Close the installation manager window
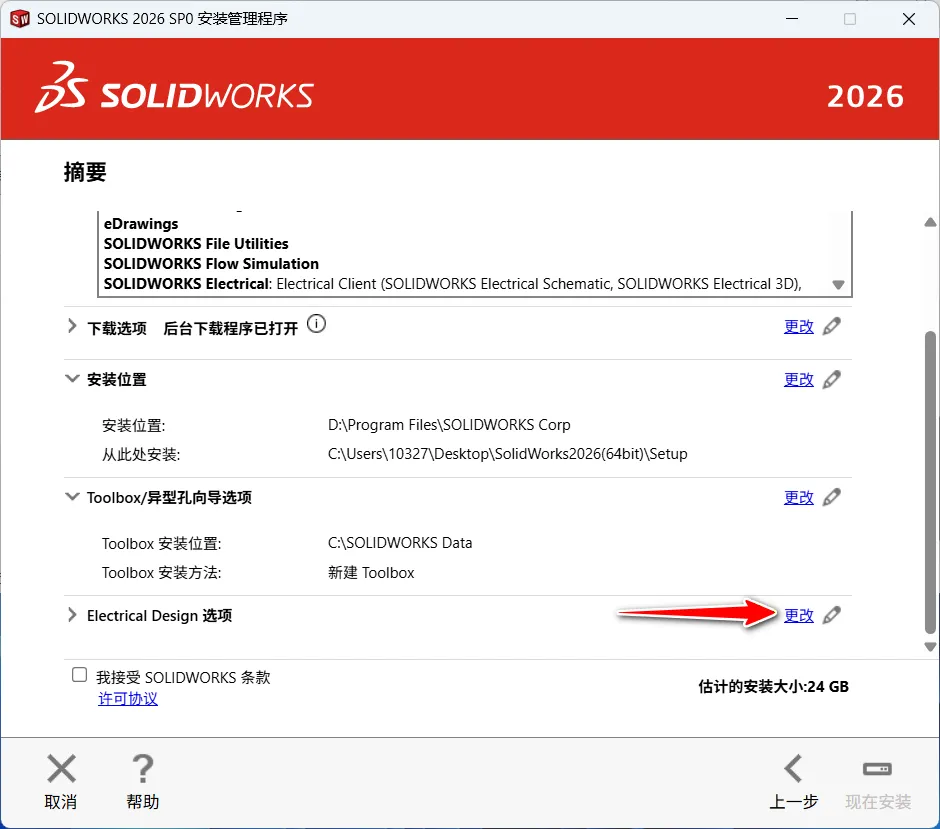Screen dimensions: 940x829 click(x=909, y=19)
